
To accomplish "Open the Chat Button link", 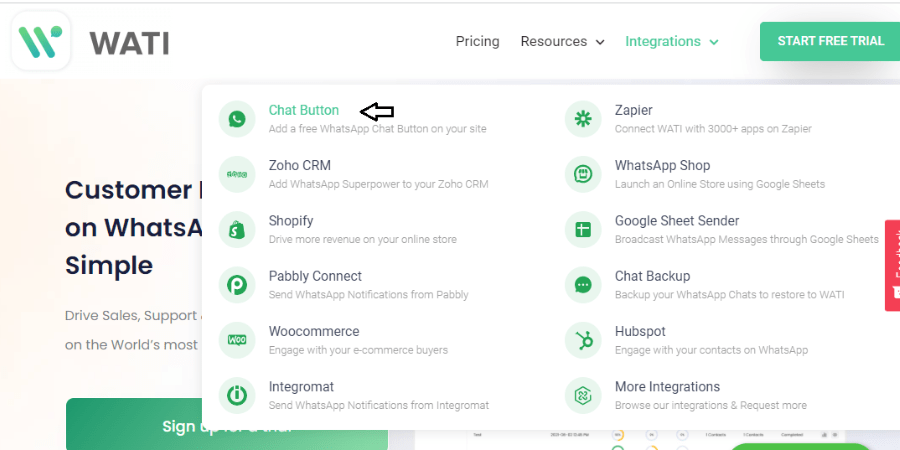I will coord(304,110).
